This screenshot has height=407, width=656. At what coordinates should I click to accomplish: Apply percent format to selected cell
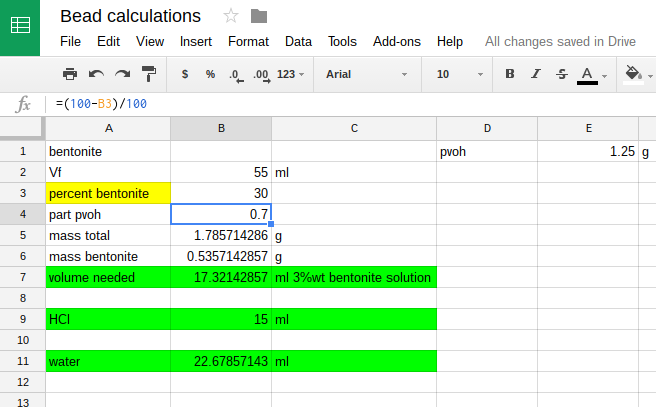coord(210,74)
